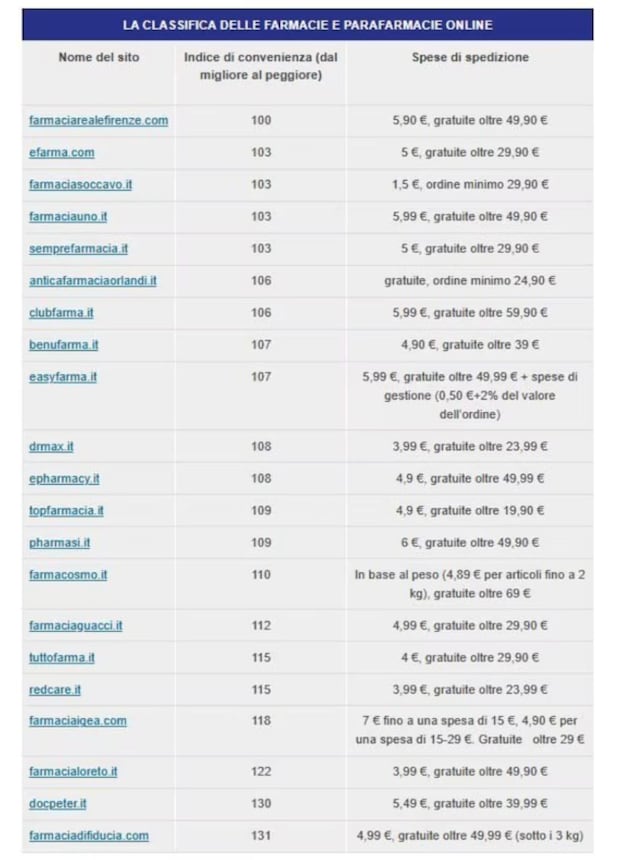
Task: Follow the farmaciaguacci.it link
Action: pyautogui.click(x=76, y=626)
